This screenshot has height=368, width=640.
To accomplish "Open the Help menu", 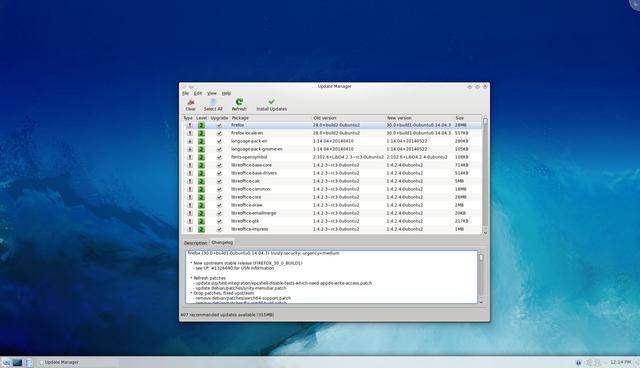I will pos(226,93).
